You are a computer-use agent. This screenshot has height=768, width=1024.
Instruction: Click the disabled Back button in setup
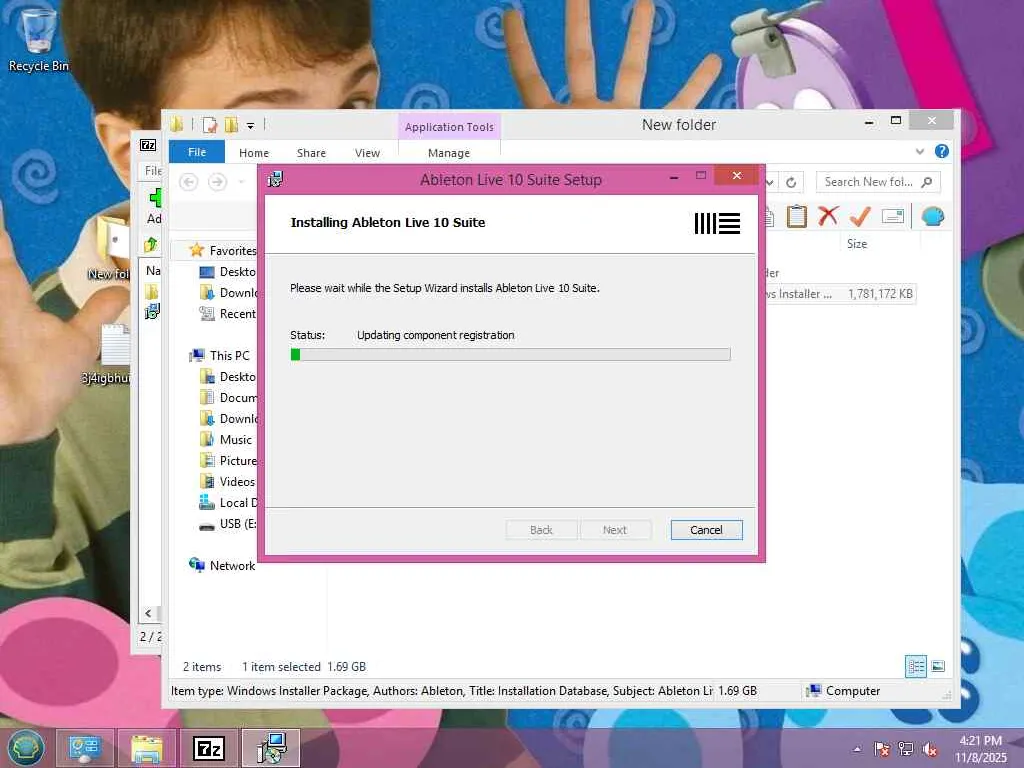click(541, 530)
